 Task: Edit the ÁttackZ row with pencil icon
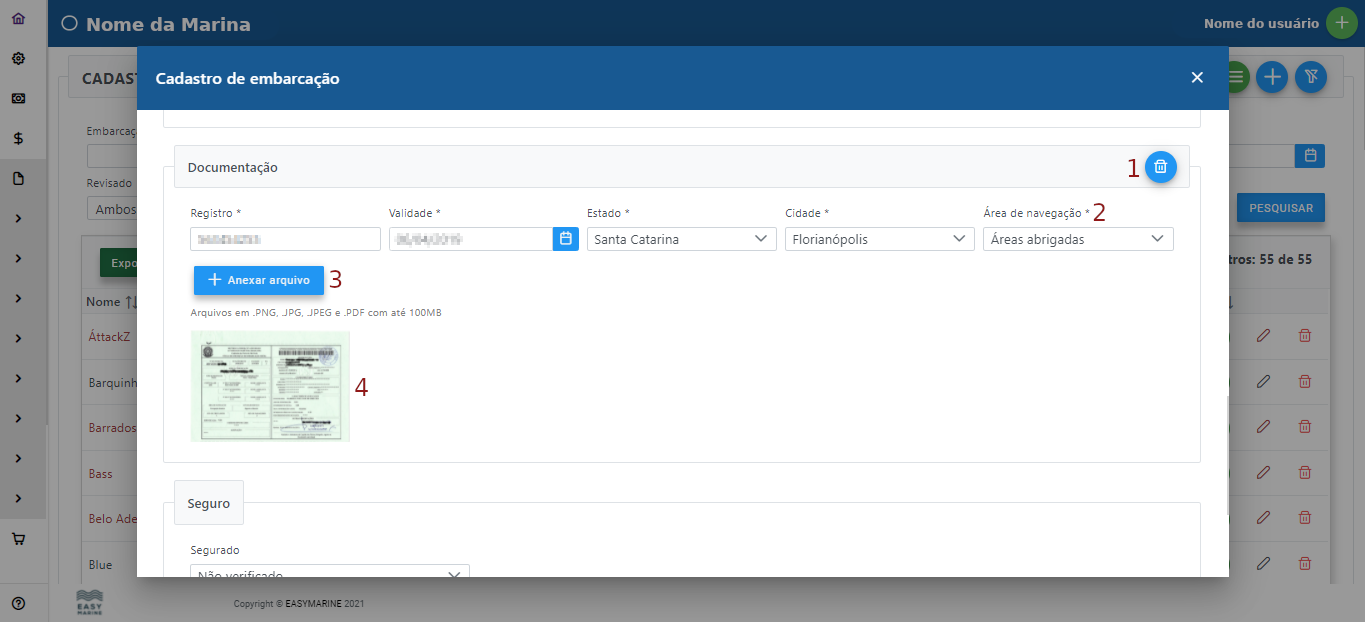[1263, 336]
